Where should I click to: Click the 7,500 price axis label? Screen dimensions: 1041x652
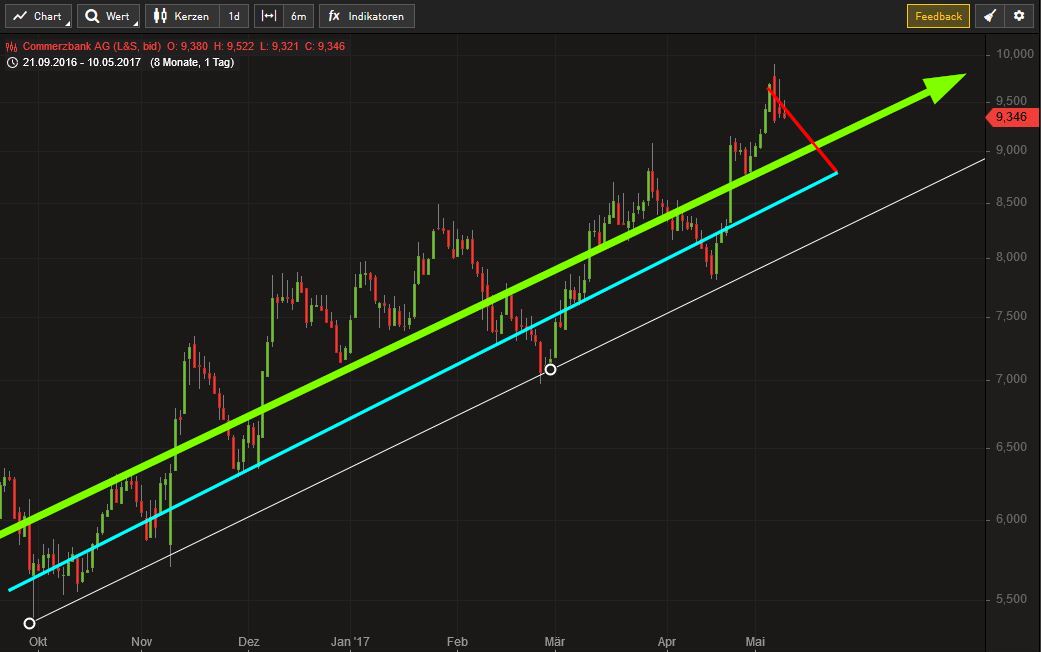pyautogui.click(x=1010, y=316)
